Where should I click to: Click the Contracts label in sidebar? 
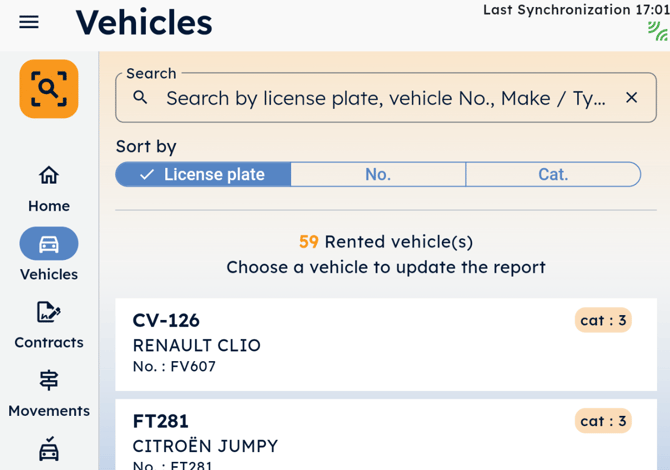(48, 342)
